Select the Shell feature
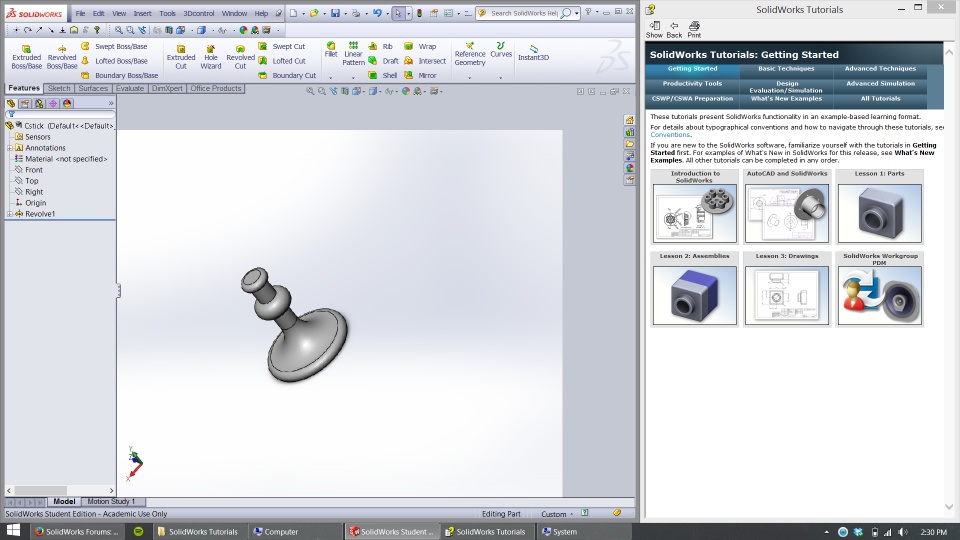960x540 pixels. tap(383, 75)
